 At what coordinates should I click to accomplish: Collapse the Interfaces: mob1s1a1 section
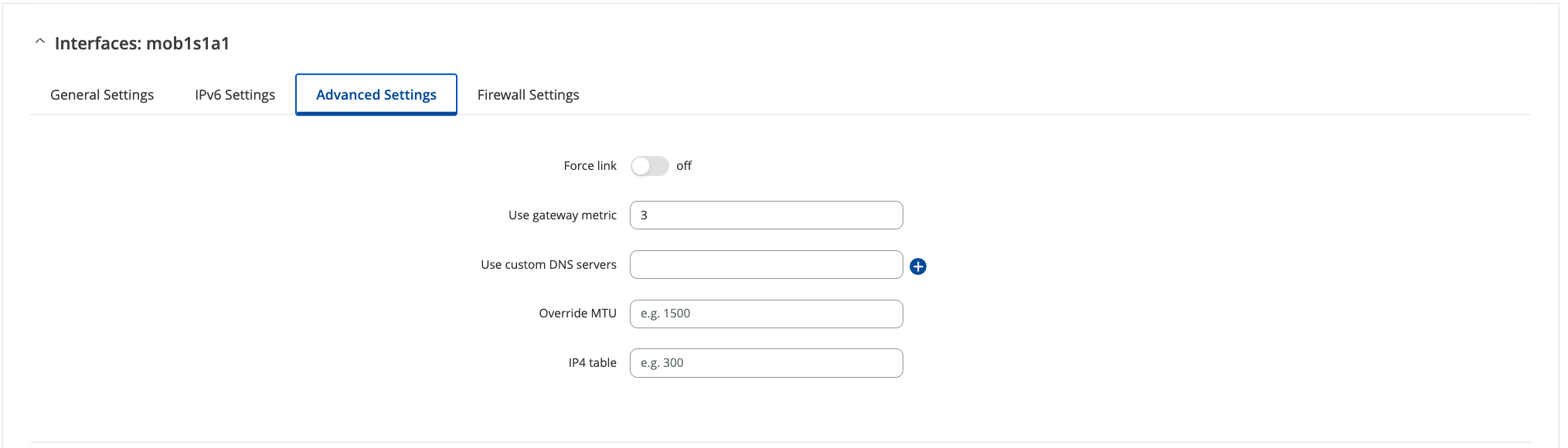click(x=40, y=42)
